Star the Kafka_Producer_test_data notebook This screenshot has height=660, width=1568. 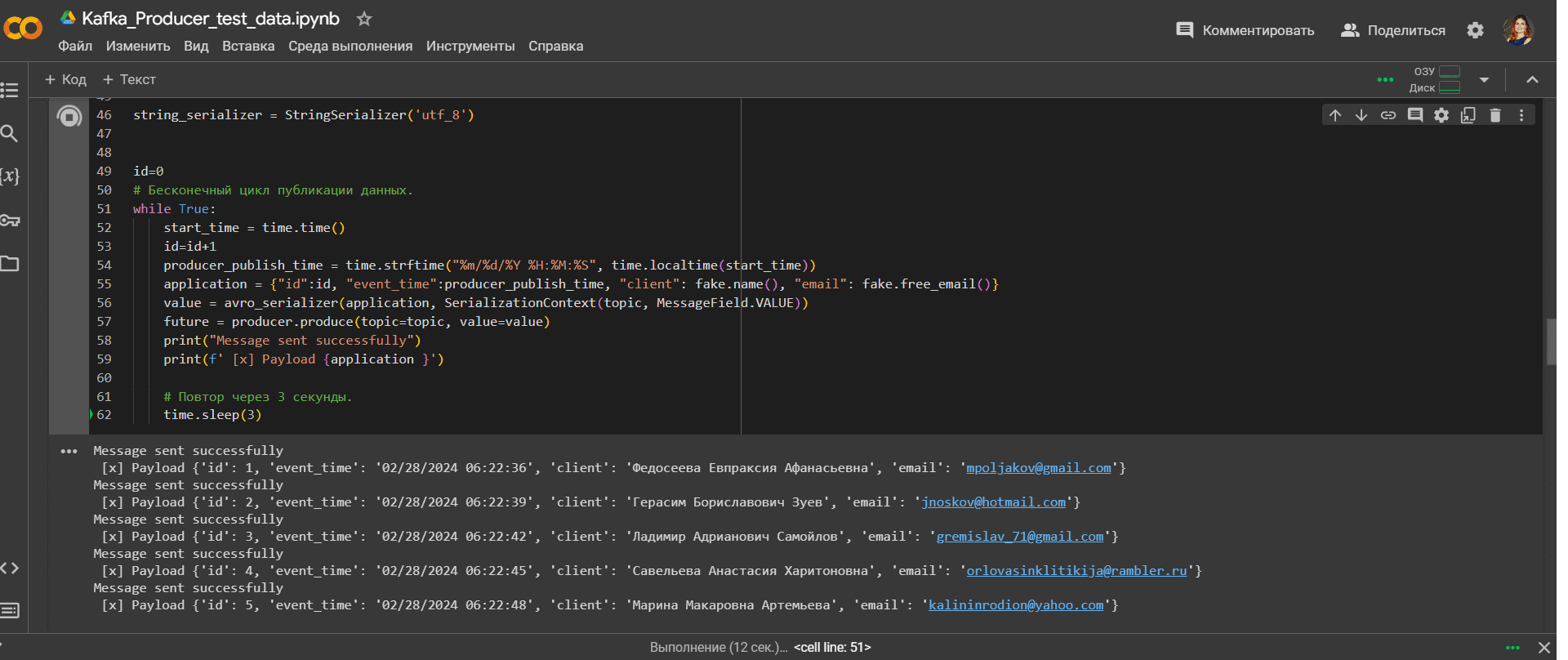tap(364, 18)
